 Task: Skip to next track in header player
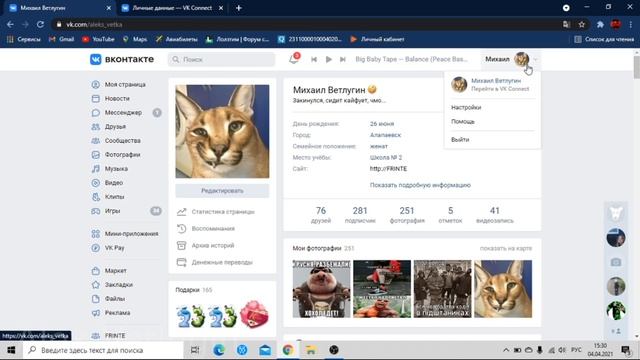[x=343, y=59]
